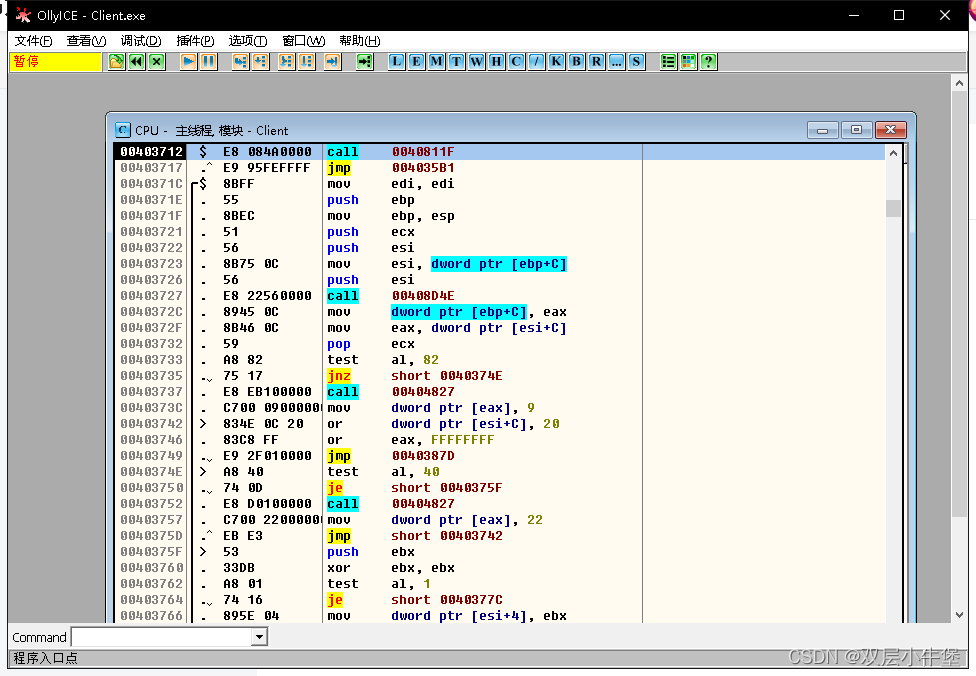The width and height of the screenshot is (976, 676).
Task: Open the Threads T window button
Action: 456,62
